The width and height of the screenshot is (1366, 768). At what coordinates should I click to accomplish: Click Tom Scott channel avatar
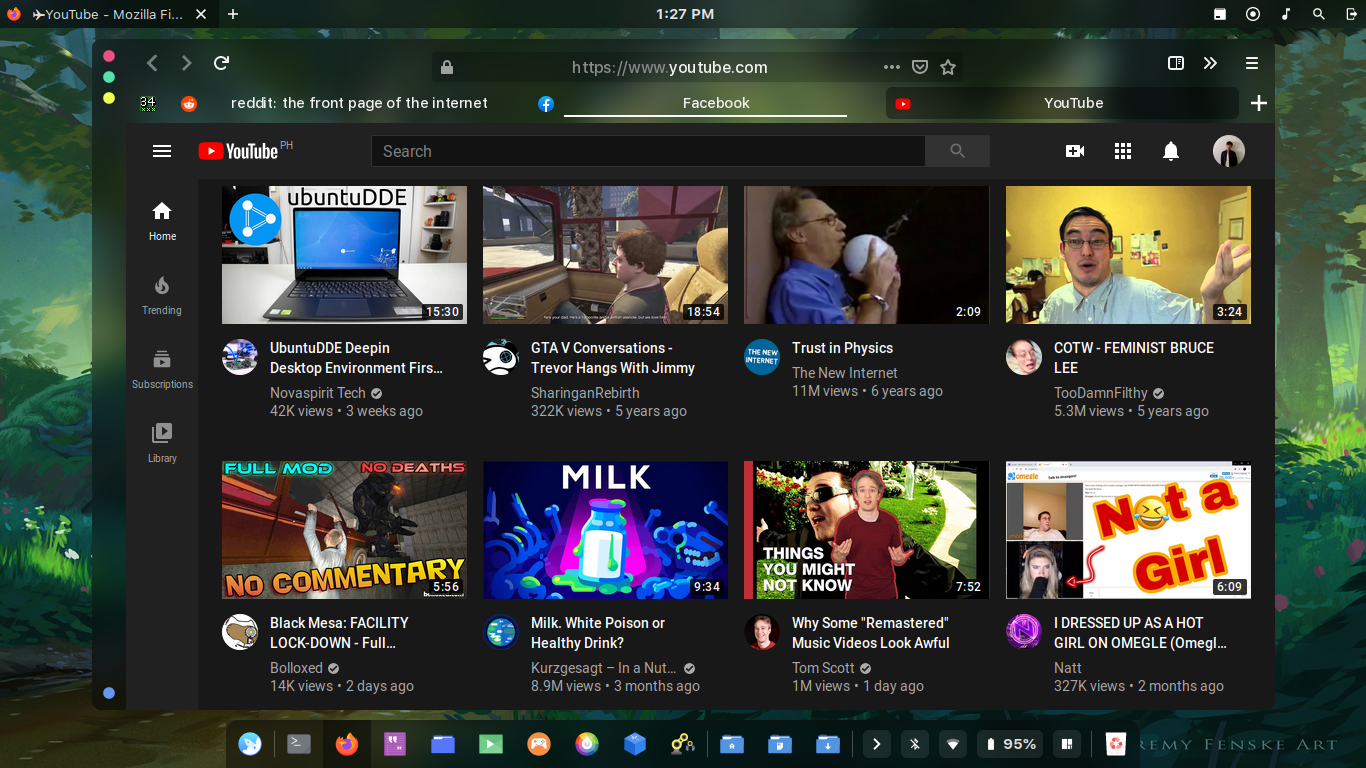click(x=762, y=632)
